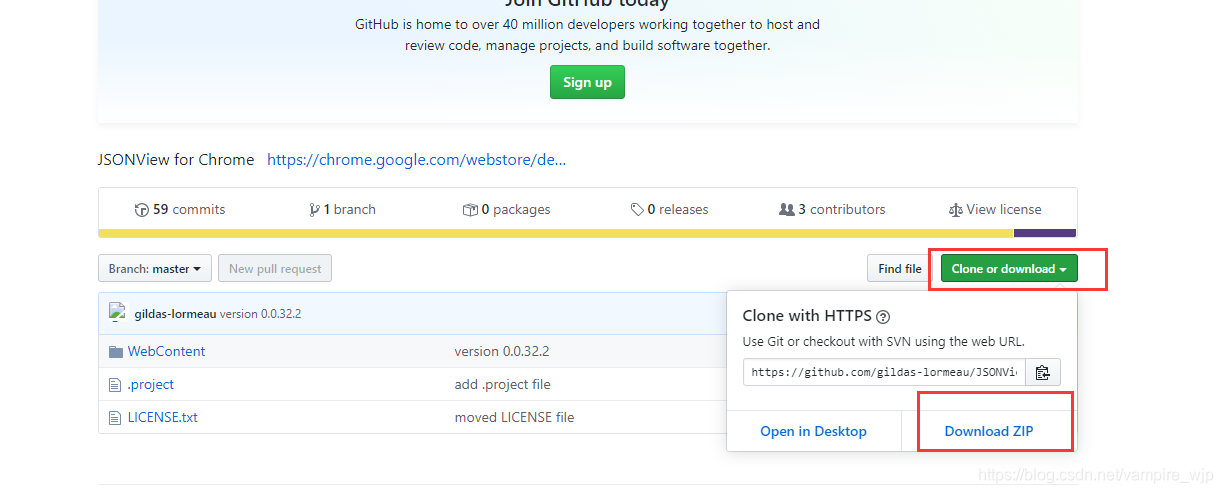Image resolution: width=1223 pixels, height=493 pixels.
Task: Click the commits clock icon
Action: (x=141, y=210)
